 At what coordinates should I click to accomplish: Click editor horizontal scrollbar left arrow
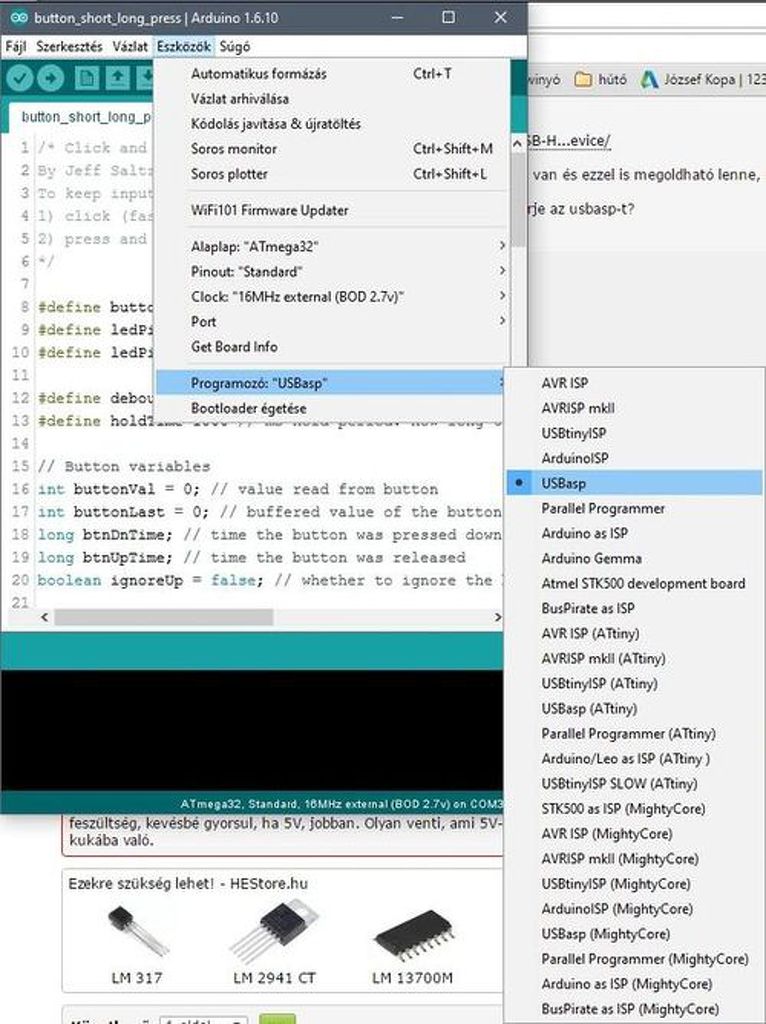(x=44, y=617)
